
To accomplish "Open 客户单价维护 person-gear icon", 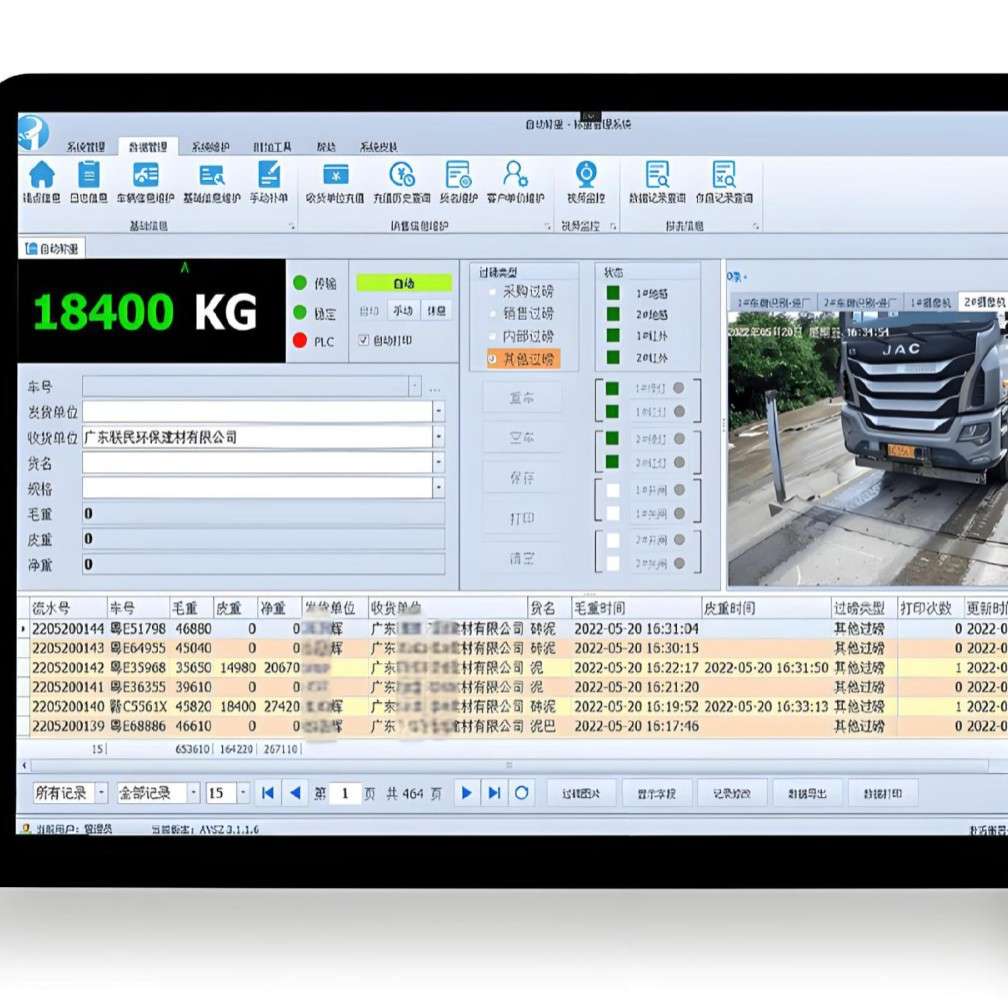I will tap(515, 174).
